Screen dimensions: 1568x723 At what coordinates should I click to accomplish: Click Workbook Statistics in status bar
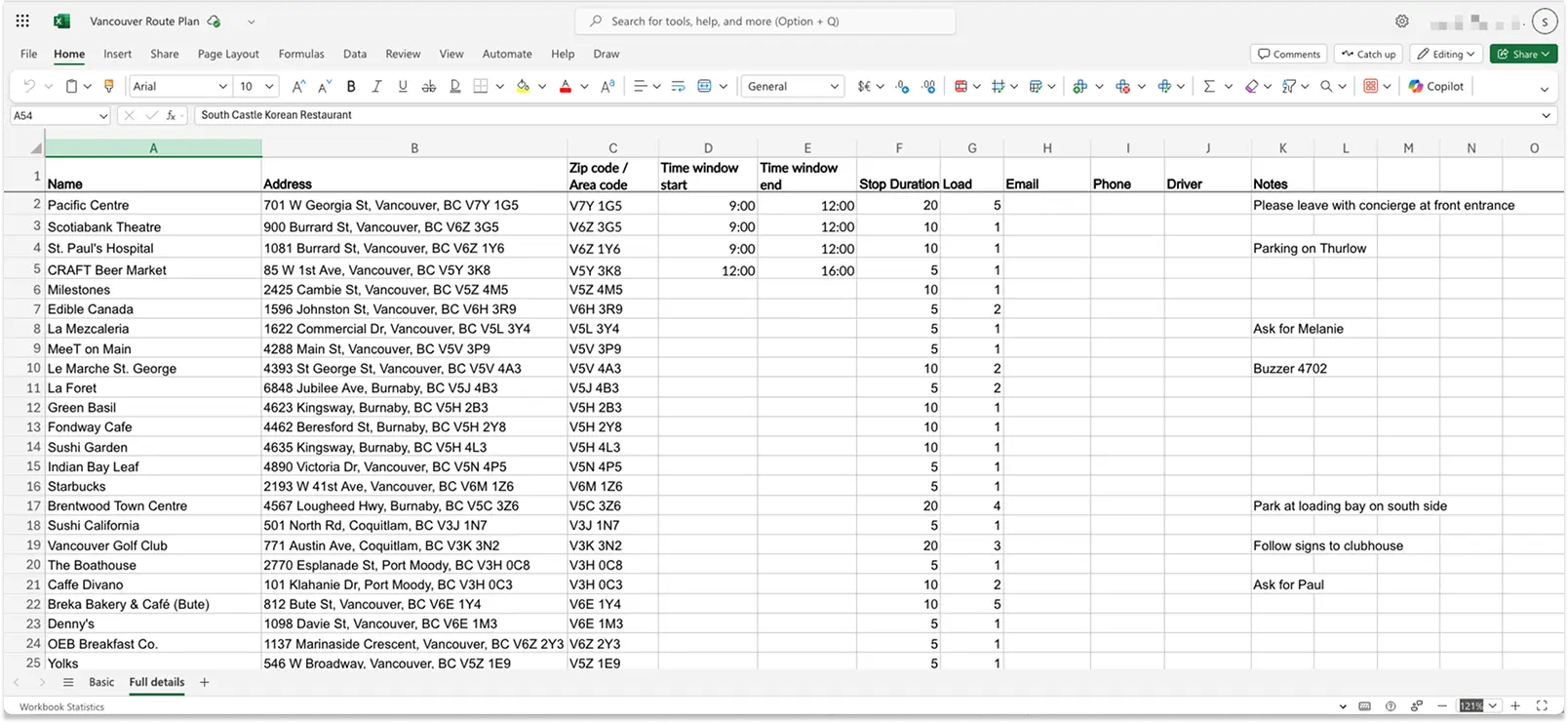click(x=61, y=706)
